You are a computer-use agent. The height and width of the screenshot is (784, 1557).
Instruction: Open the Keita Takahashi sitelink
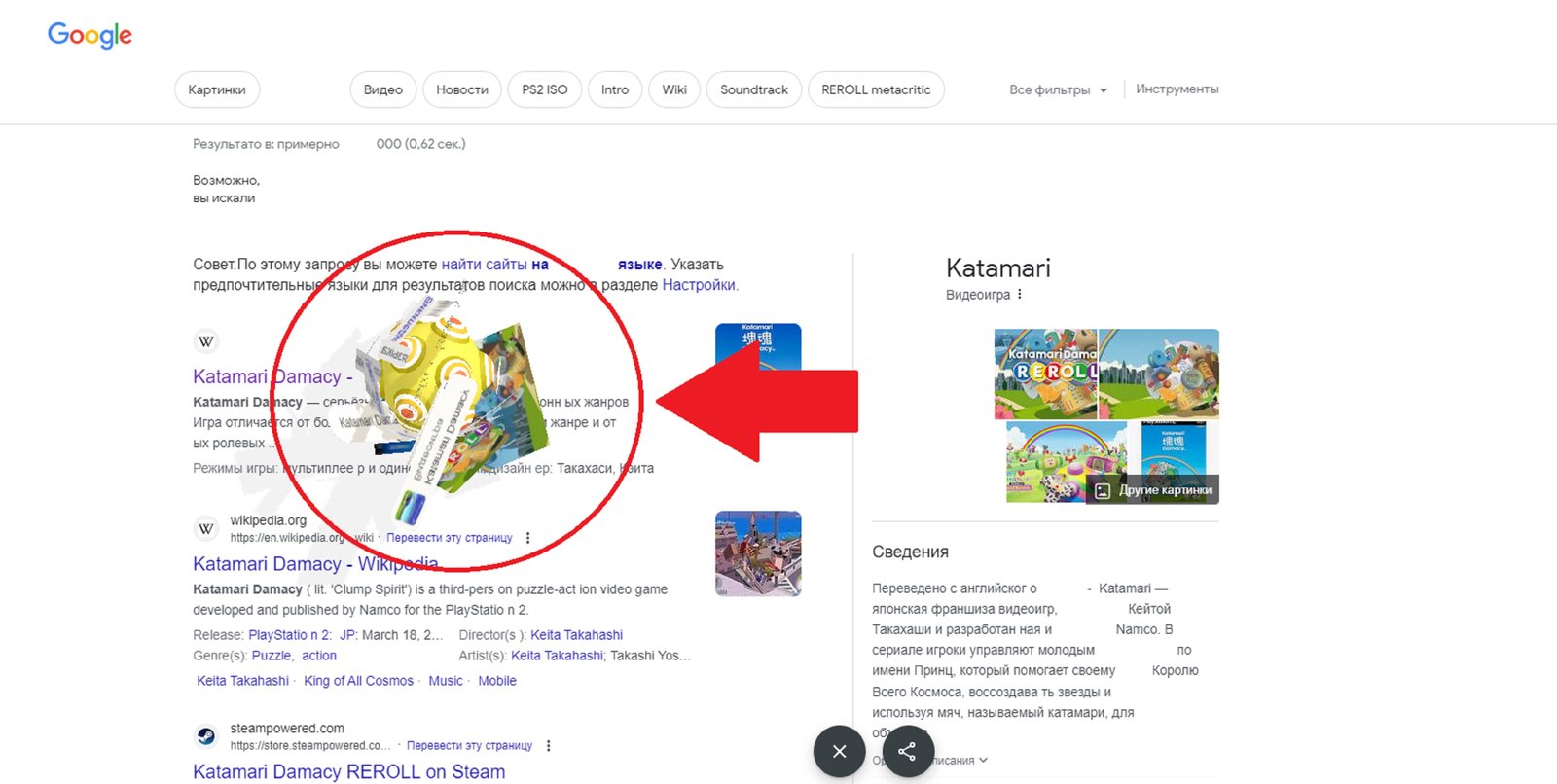pyautogui.click(x=243, y=681)
